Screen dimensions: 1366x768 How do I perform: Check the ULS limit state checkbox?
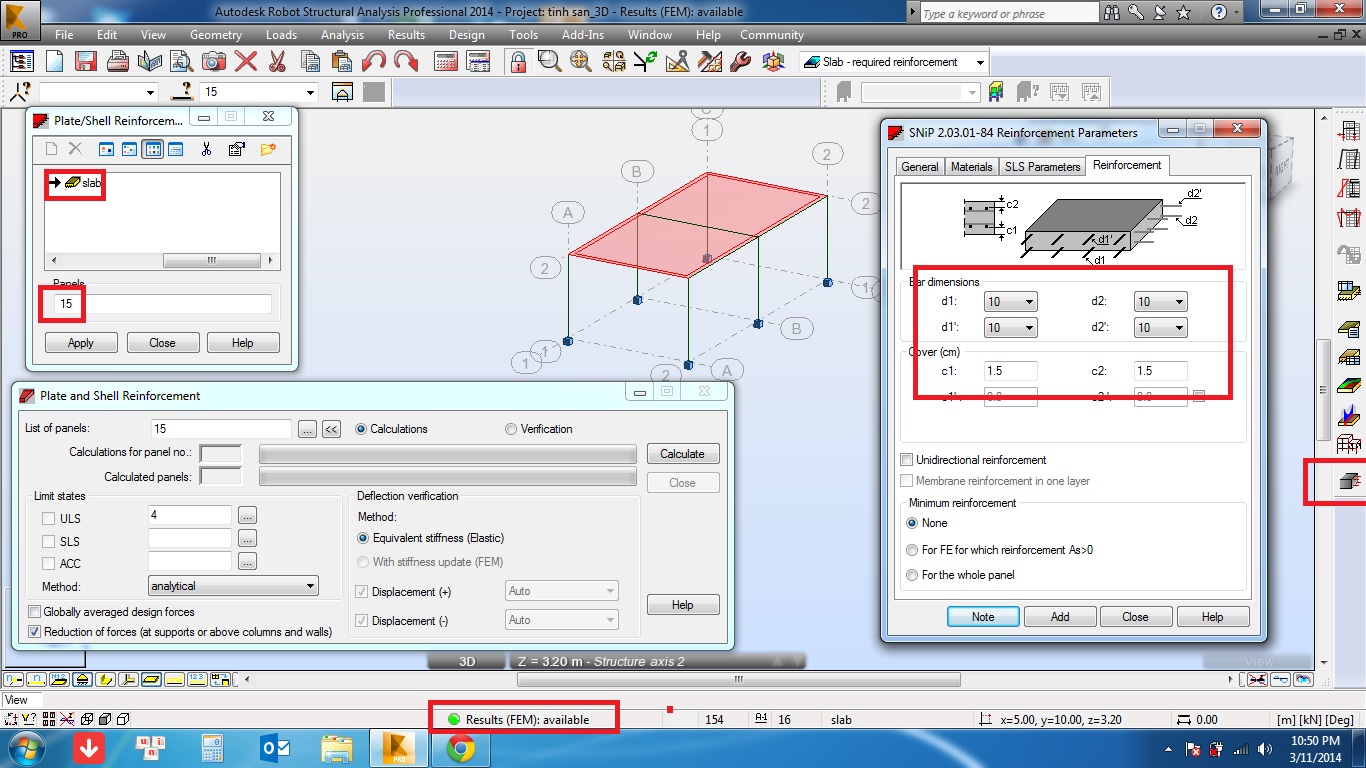click(x=48, y=518)
